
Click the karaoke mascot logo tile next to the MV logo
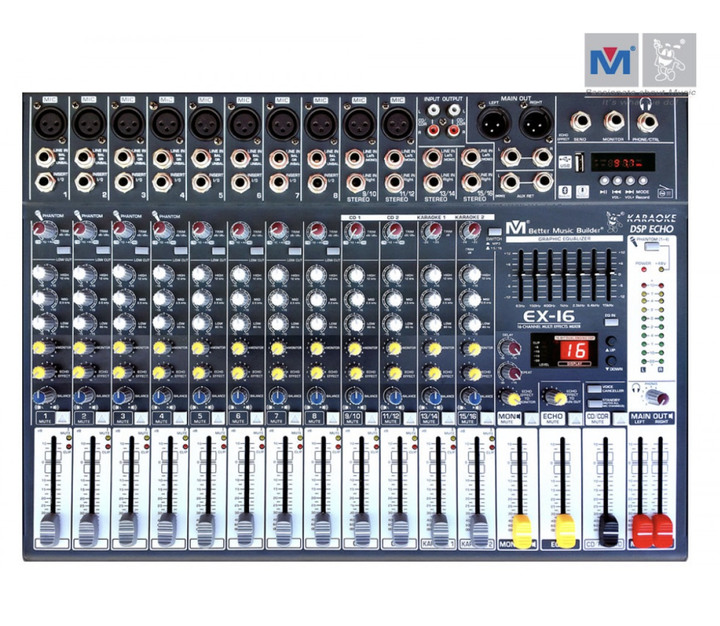(669, 60)
